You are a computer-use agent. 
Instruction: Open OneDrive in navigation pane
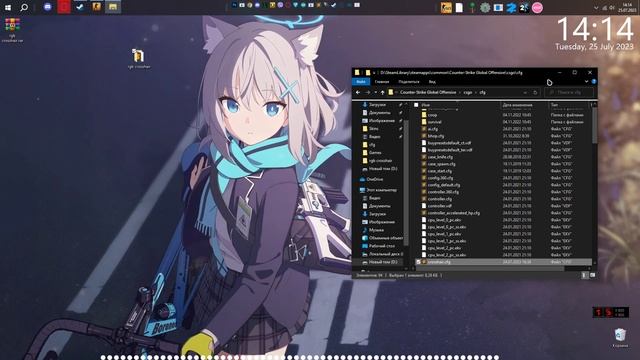(x=374, y=179)
